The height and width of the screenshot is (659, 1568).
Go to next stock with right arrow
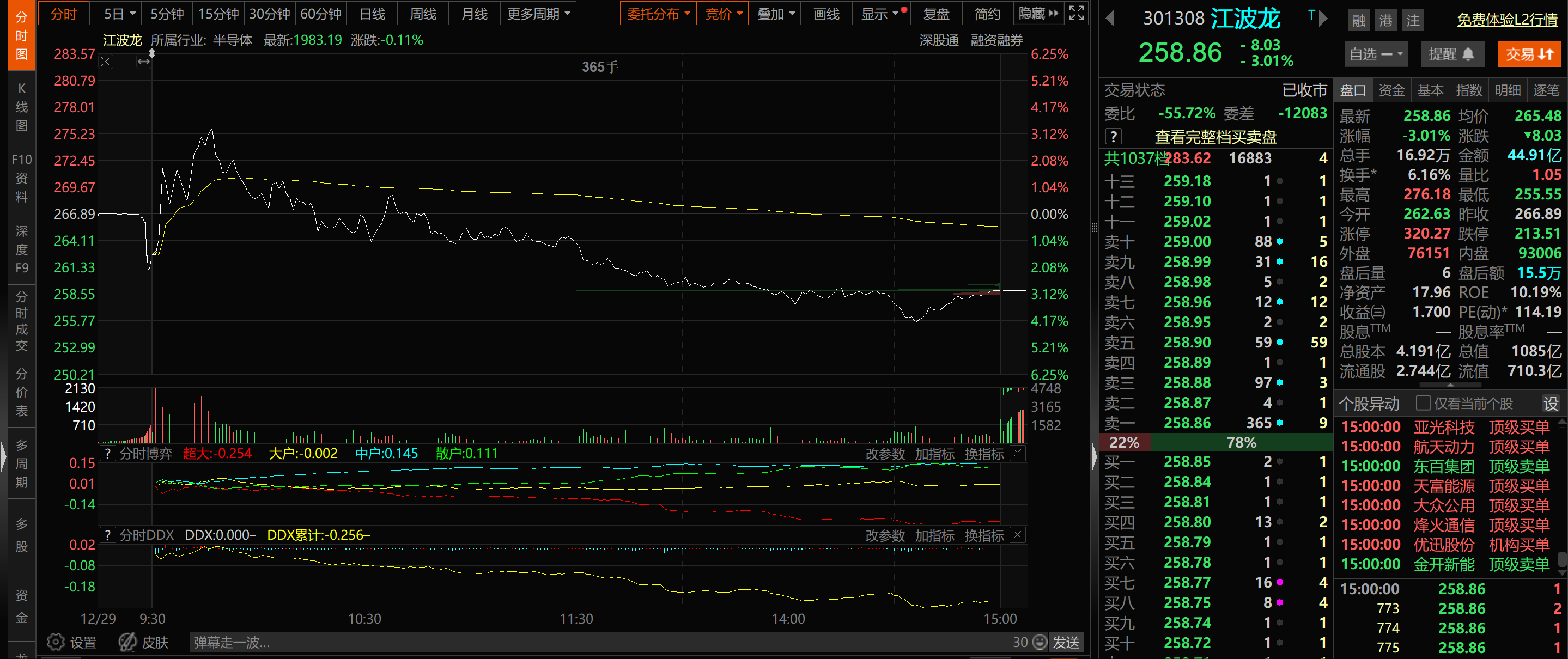click(x=1322, y=19)
